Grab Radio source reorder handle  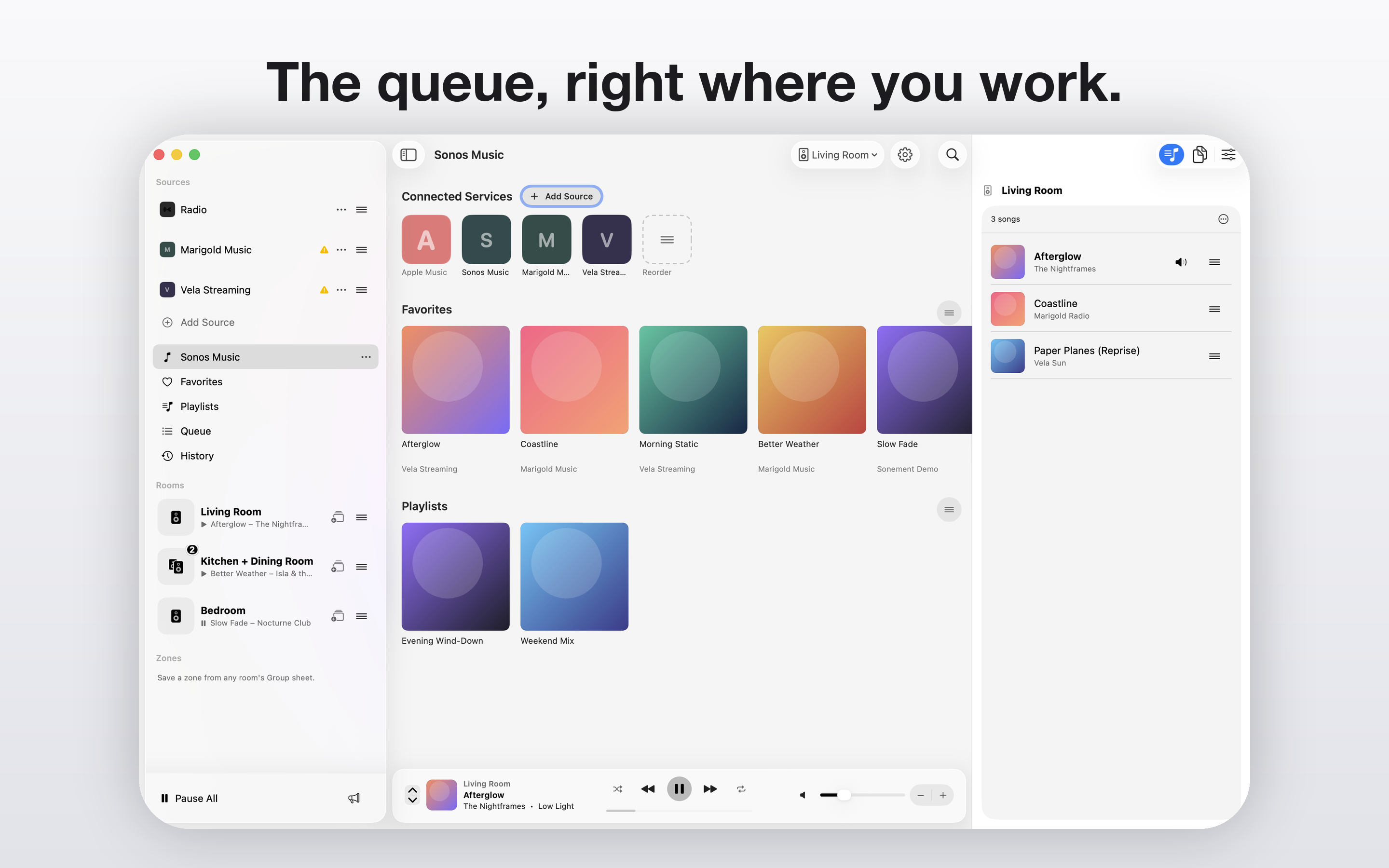[362, 210]
